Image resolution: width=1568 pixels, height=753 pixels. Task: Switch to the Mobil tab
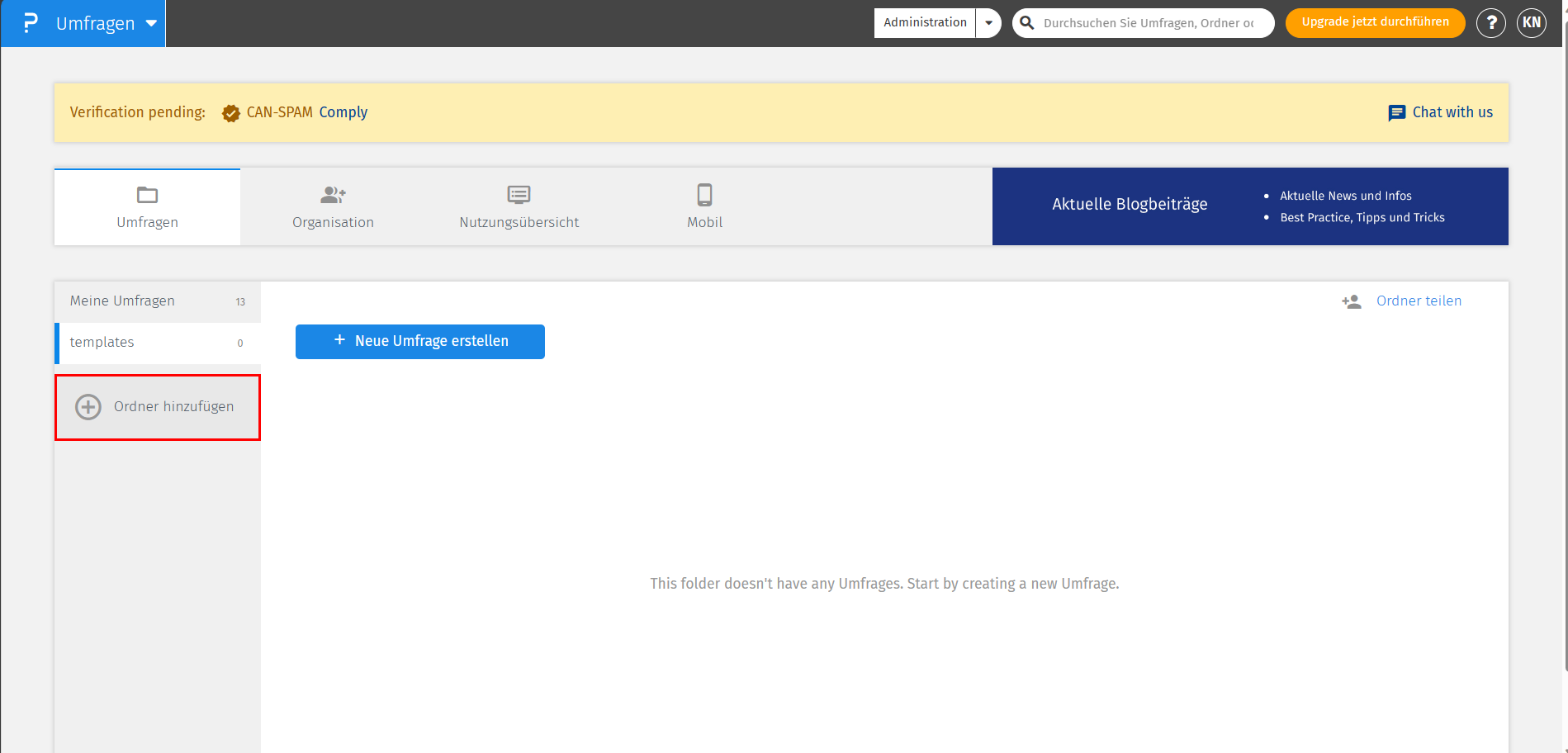point(704,207)
